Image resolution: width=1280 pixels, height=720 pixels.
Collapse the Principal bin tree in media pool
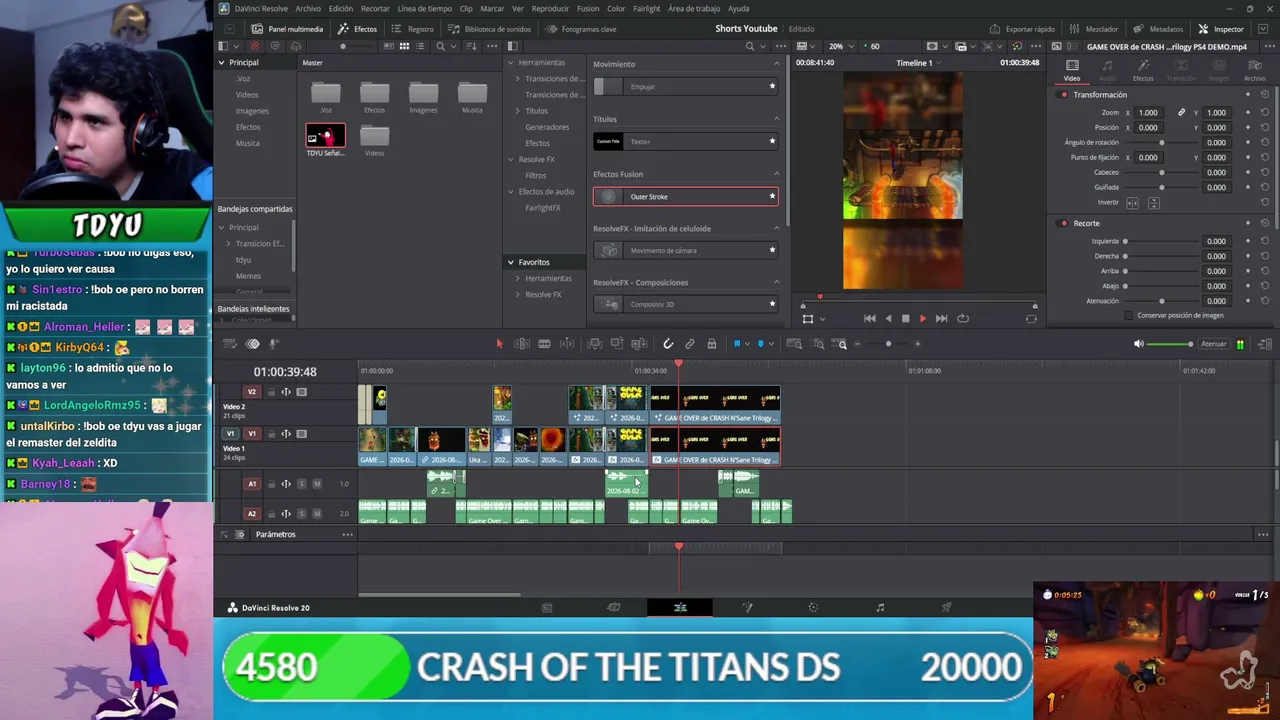click(222, 62)
